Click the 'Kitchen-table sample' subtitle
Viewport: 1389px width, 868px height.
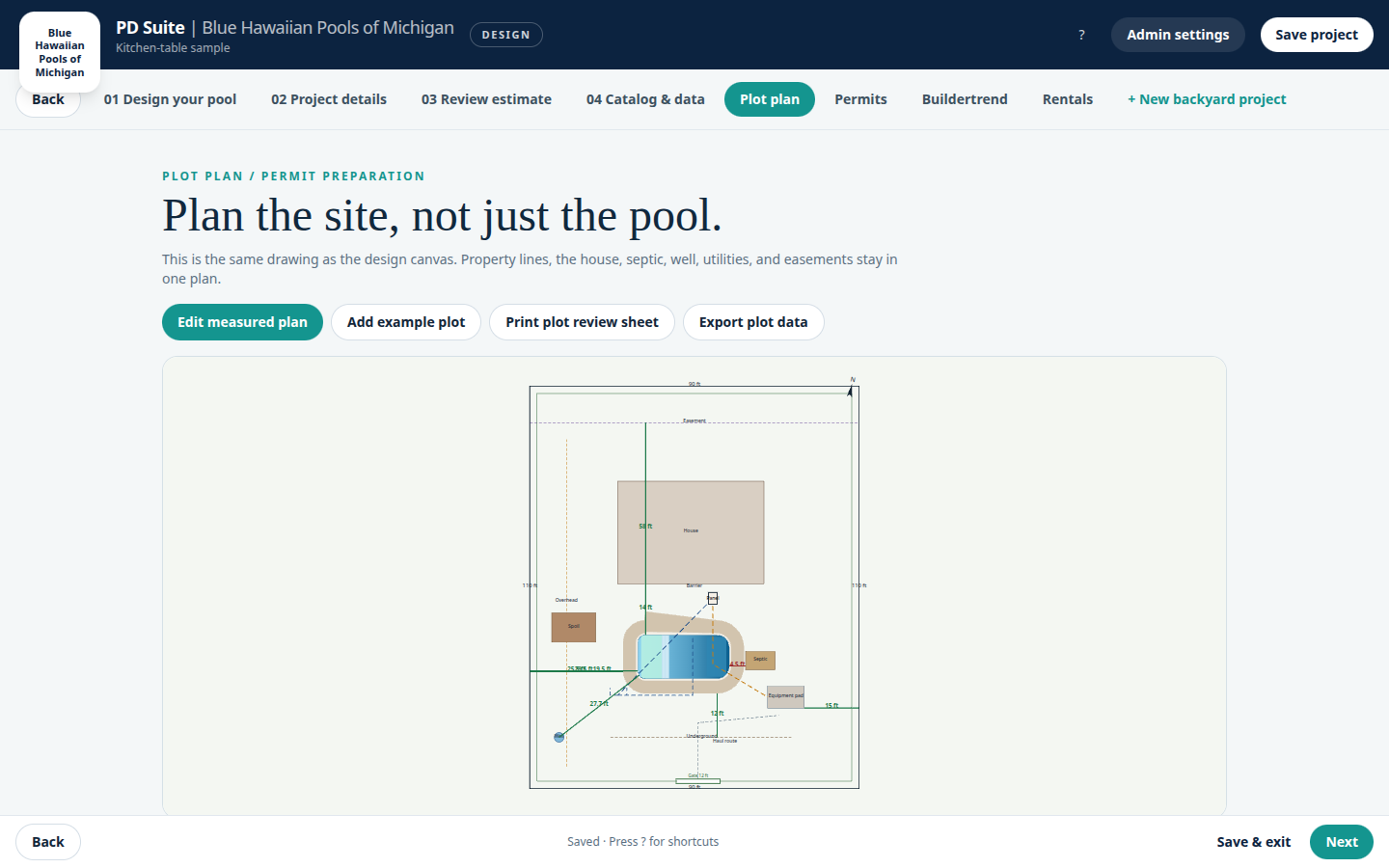(173, 48)
